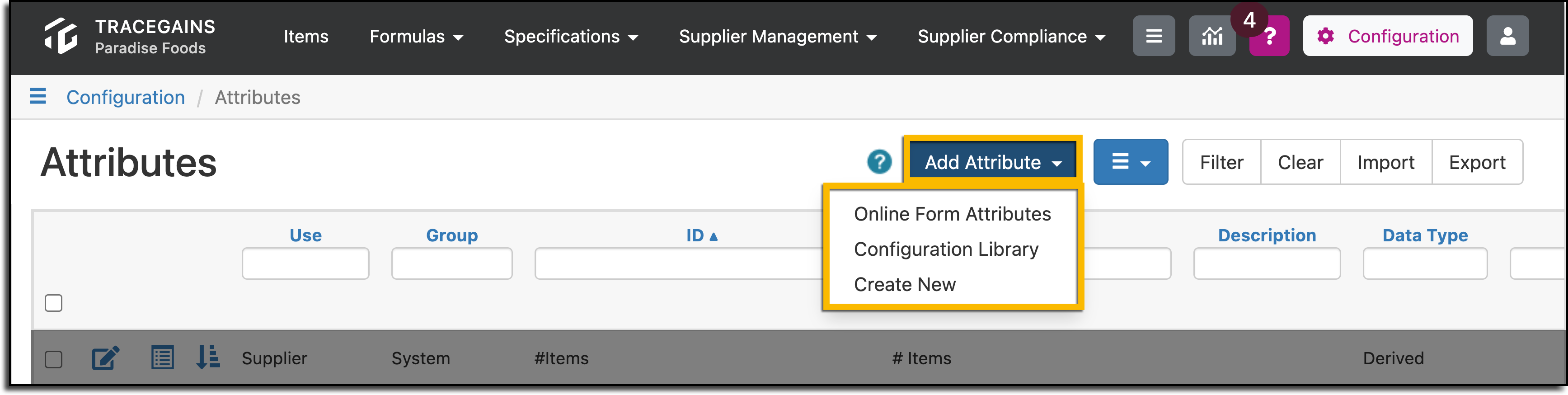Click the '#Items' ID cell
Screen dimensions: 1568x395
[561, 358]
